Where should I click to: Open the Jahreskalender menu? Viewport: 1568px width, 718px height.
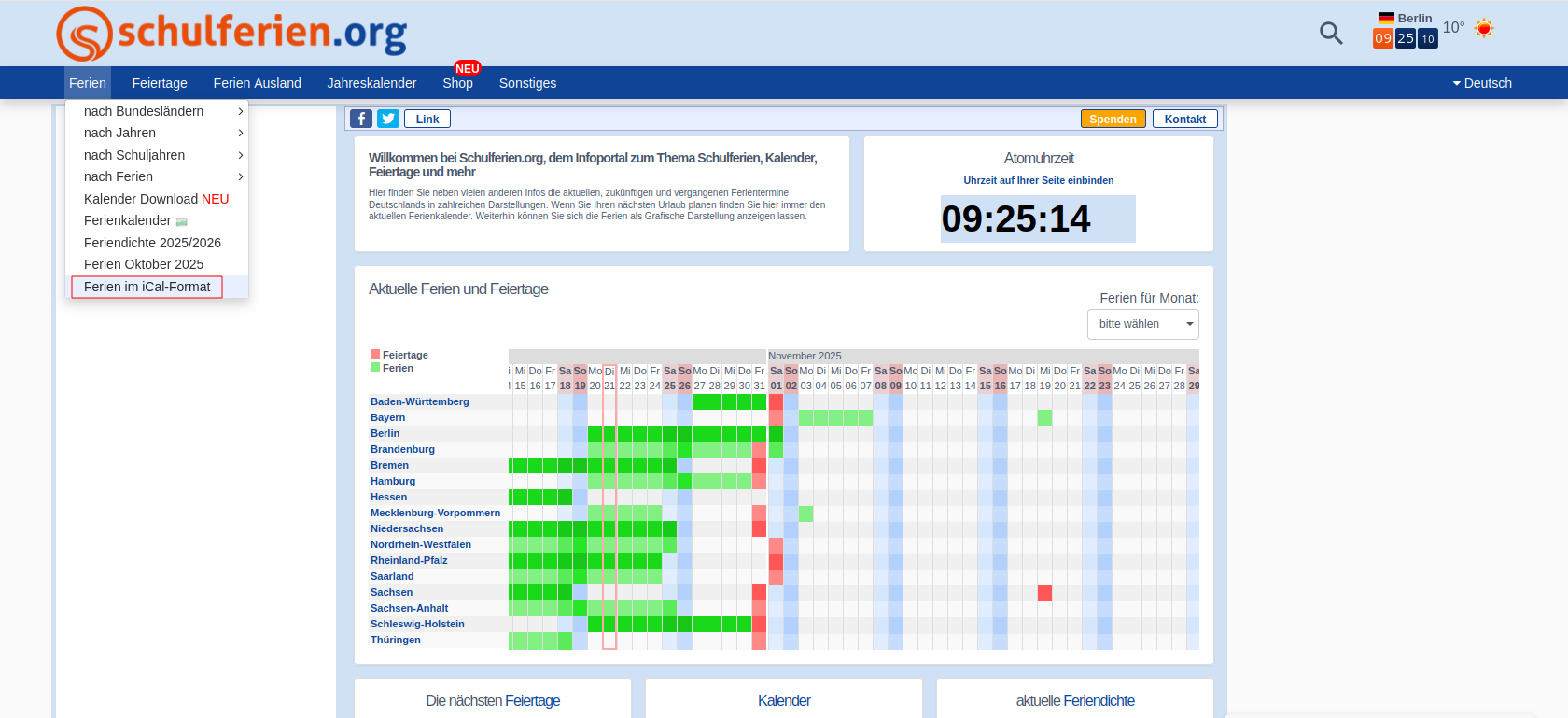click(x=371, y=83)
